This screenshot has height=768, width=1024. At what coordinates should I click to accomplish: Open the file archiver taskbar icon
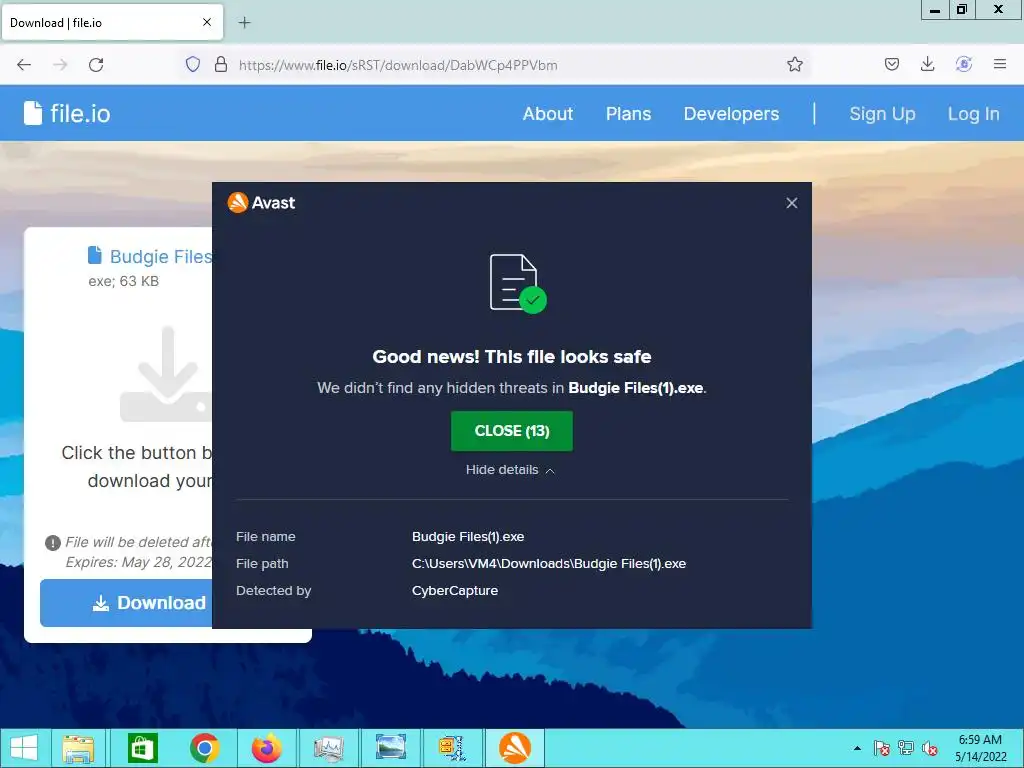coord(452,748)
